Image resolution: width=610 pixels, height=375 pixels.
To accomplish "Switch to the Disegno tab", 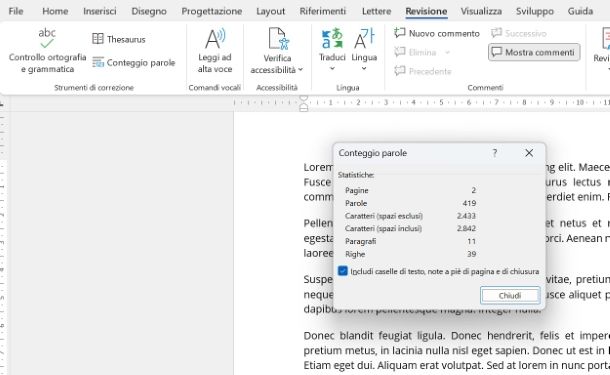I will click(149, 11).
